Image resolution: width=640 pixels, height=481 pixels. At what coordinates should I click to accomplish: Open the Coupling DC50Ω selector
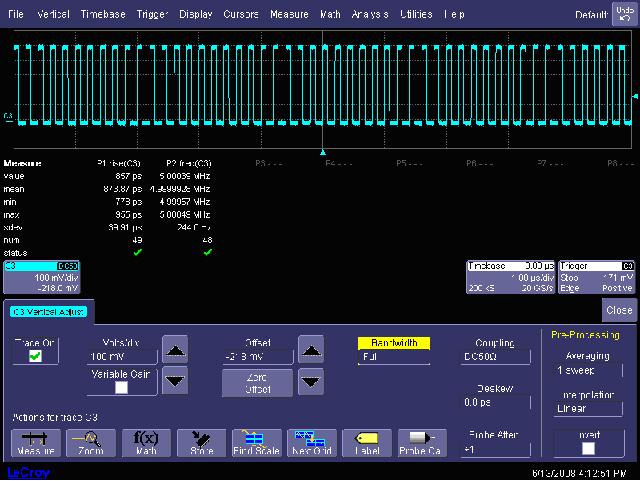(495, 356)
